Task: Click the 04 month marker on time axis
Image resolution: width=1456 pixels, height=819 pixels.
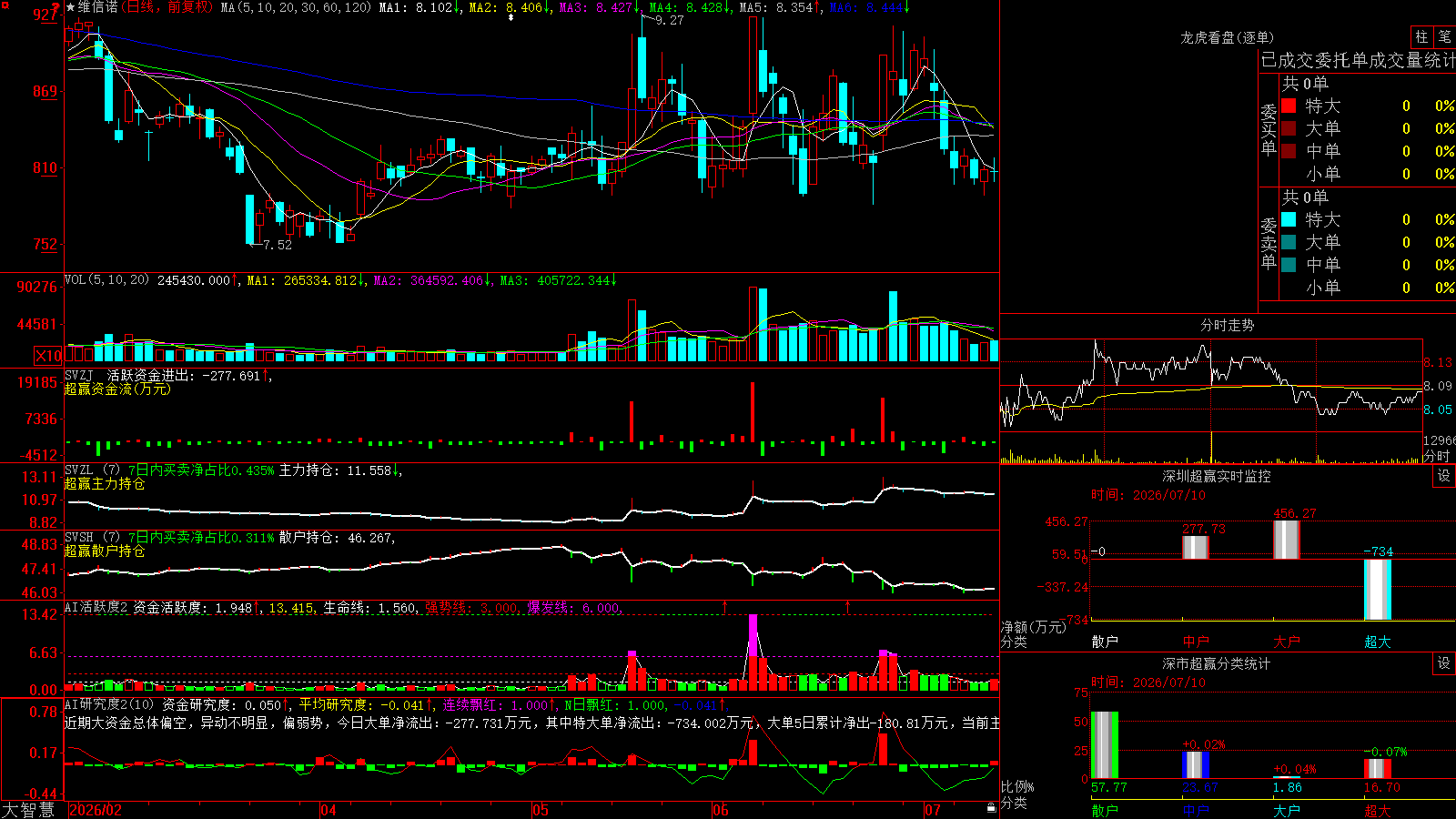Action: (329, 810)
